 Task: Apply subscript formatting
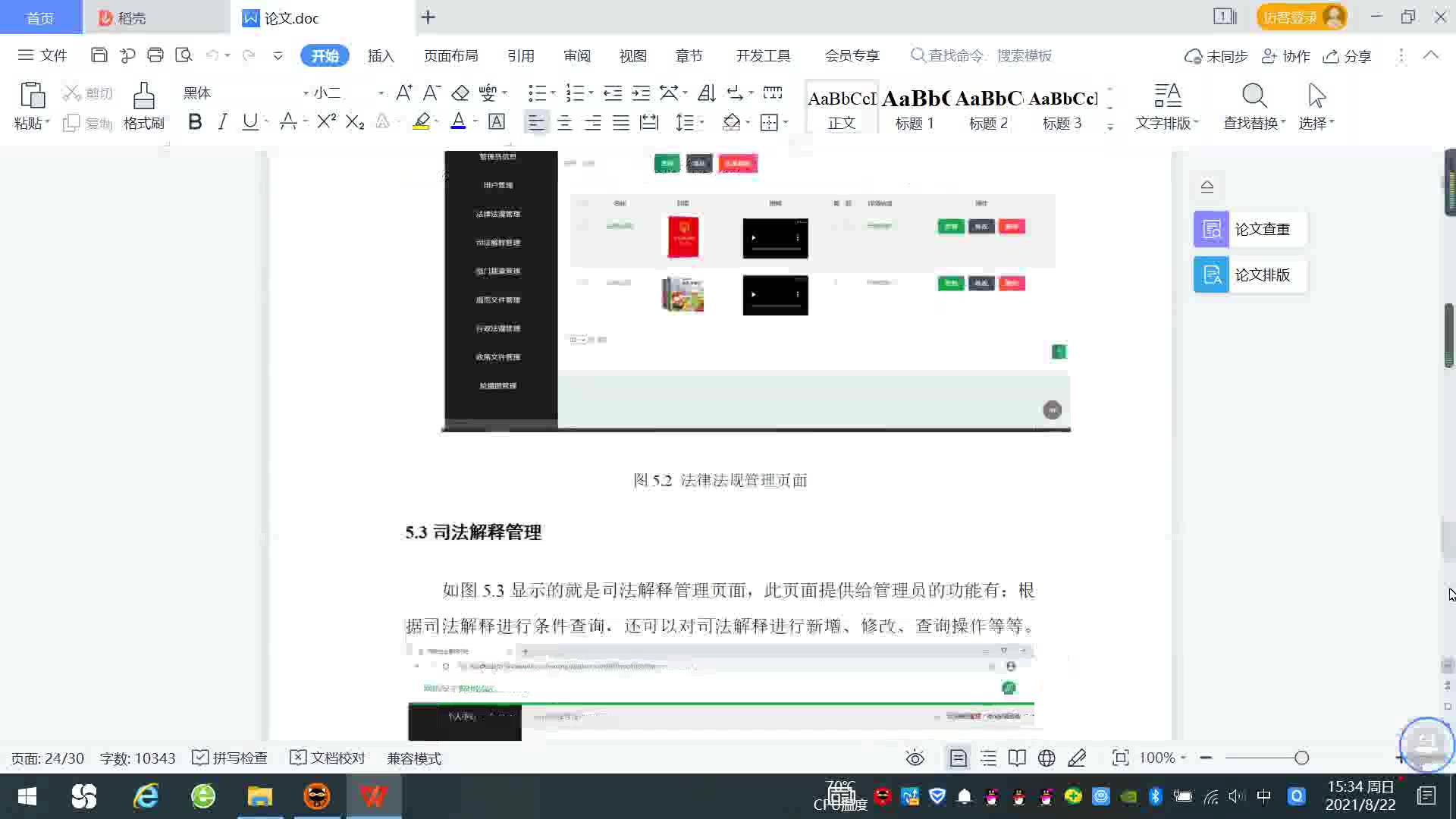(355, 121)
